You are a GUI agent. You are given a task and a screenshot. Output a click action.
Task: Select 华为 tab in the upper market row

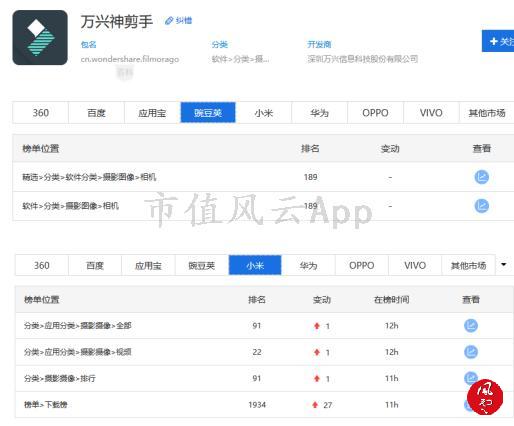click(320, 113)
